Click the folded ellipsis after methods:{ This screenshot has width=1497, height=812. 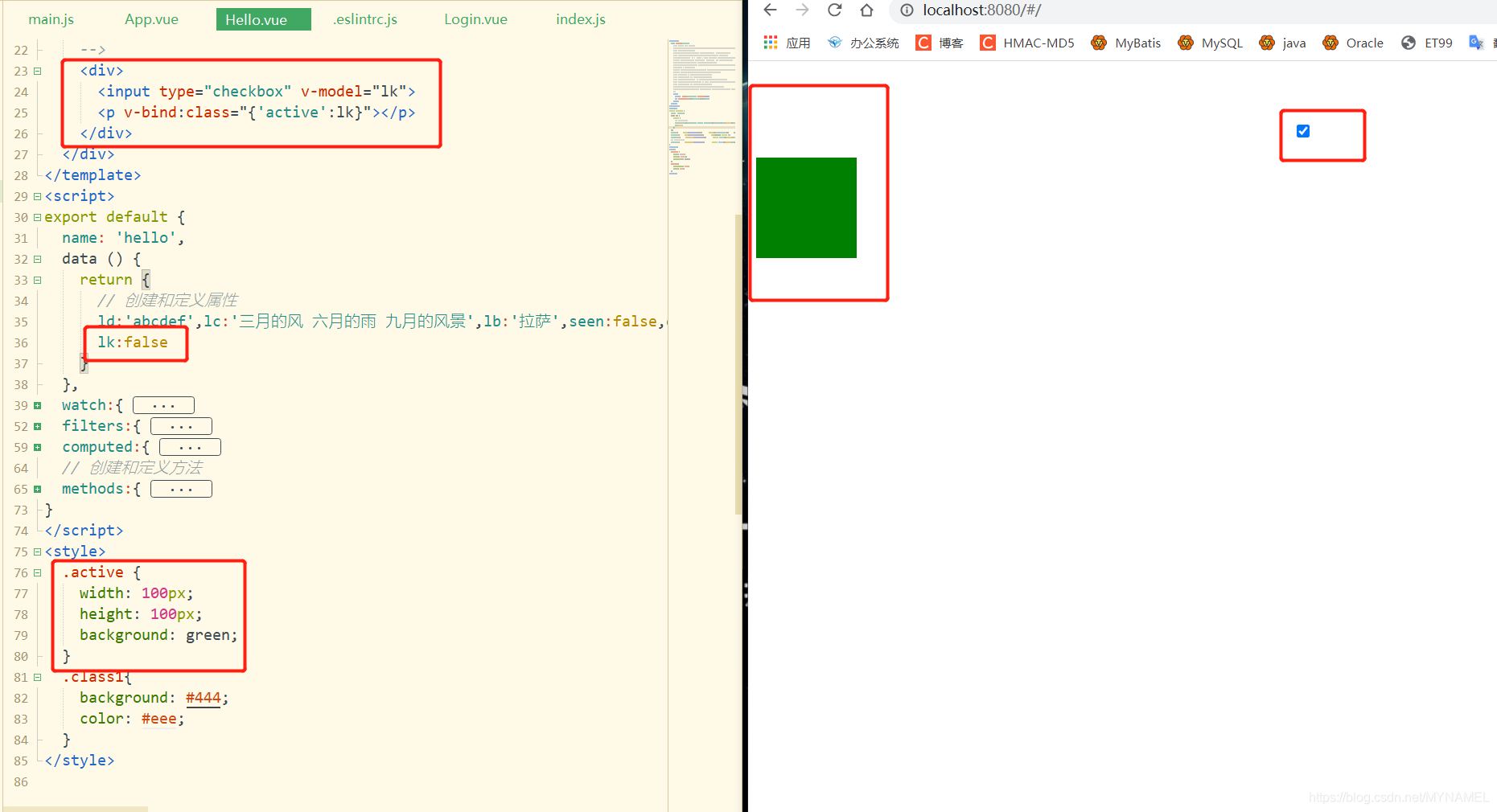coord(181,489)
